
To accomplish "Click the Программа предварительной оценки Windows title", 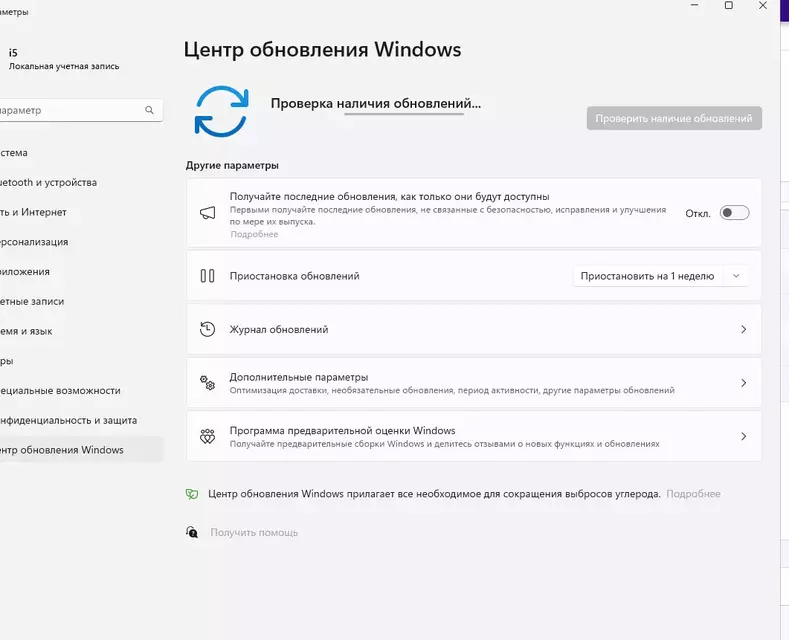I will tap(342, 431).
